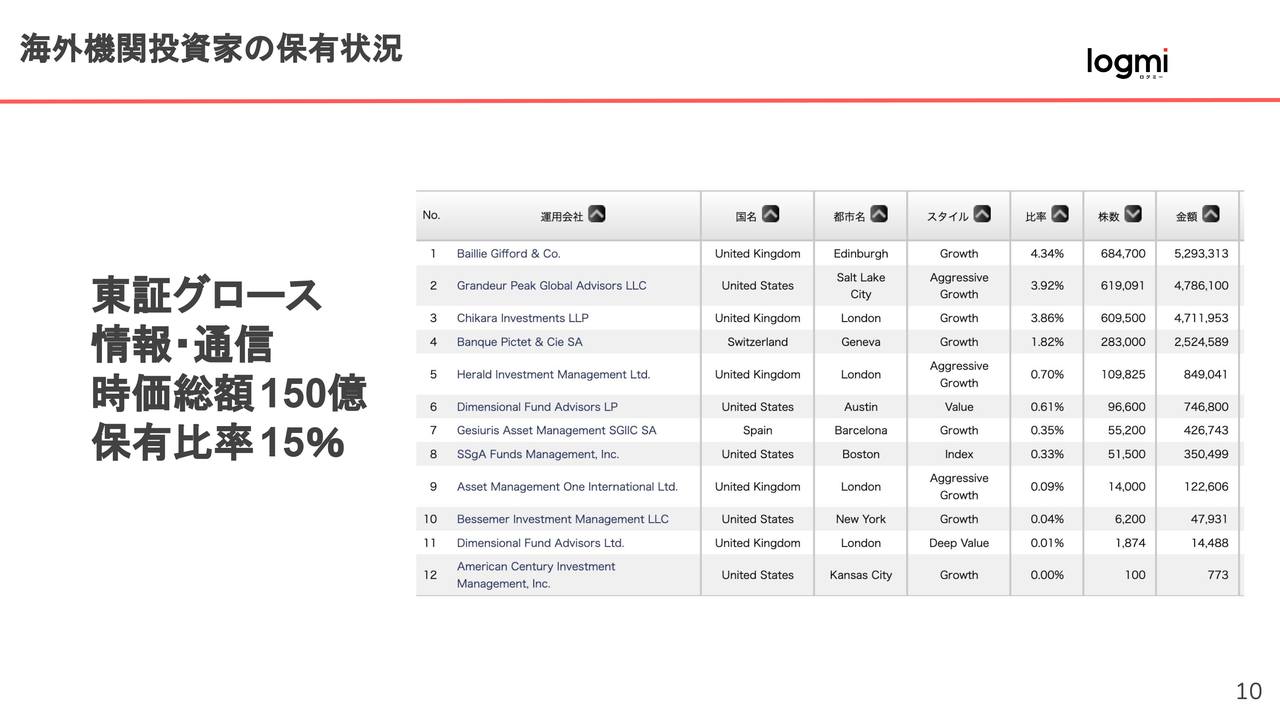Click the 4.34% ratio value
The width and height of the screenshot is (1280, 720).
point(1047,254)
